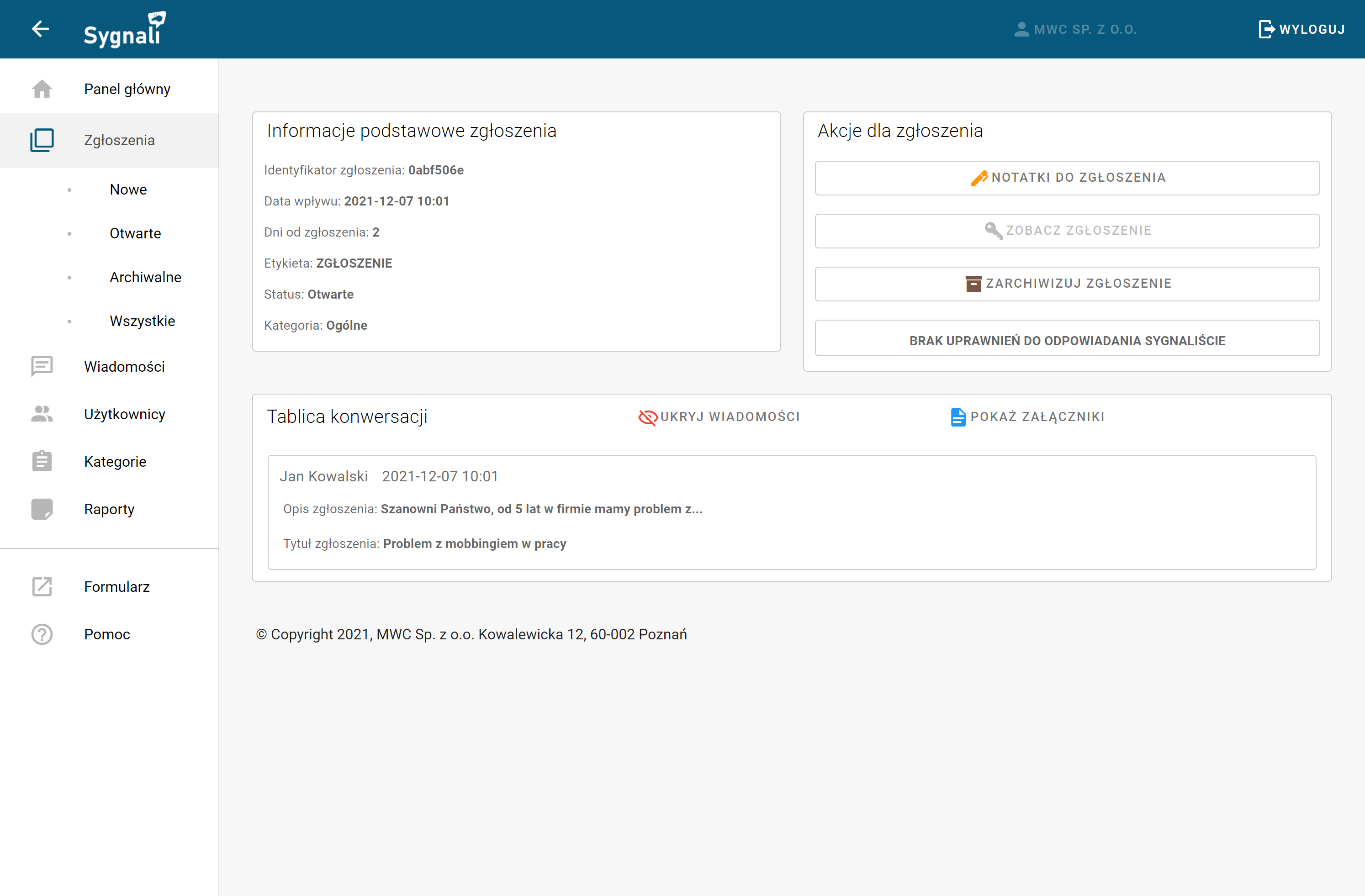The image size is (1365, 896).
Task: Open the Otwarte reports list
Action: coord(135,233)
